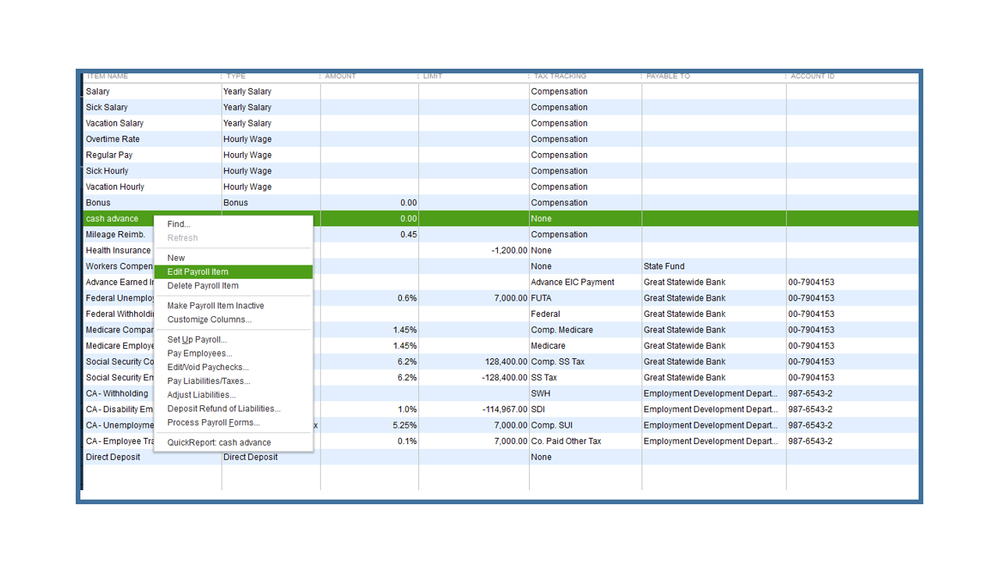This screenshot has height=562, width=999.
Task: Select the Advance Earned Income item
Action: 120,283
